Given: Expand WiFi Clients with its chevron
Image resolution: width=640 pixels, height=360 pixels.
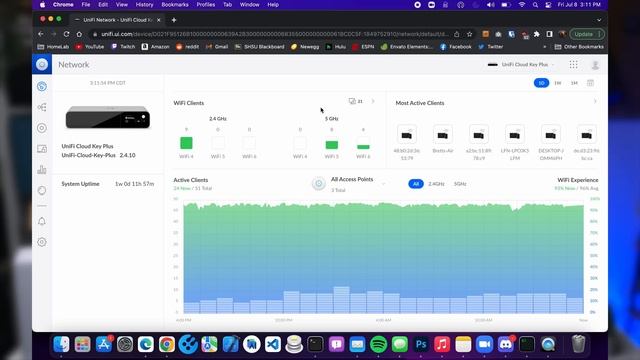Looking at the screenshot, I should (373, 101).
